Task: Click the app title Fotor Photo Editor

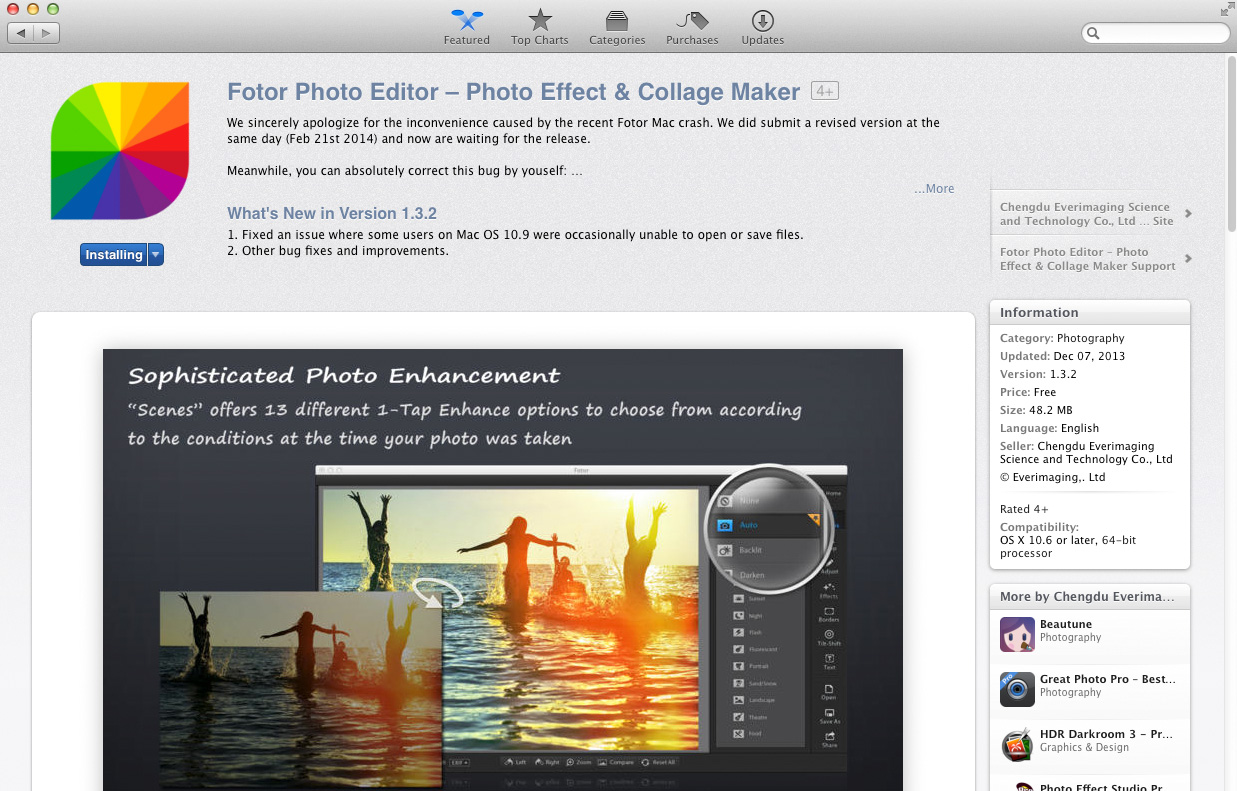Action: coord(513,92)
